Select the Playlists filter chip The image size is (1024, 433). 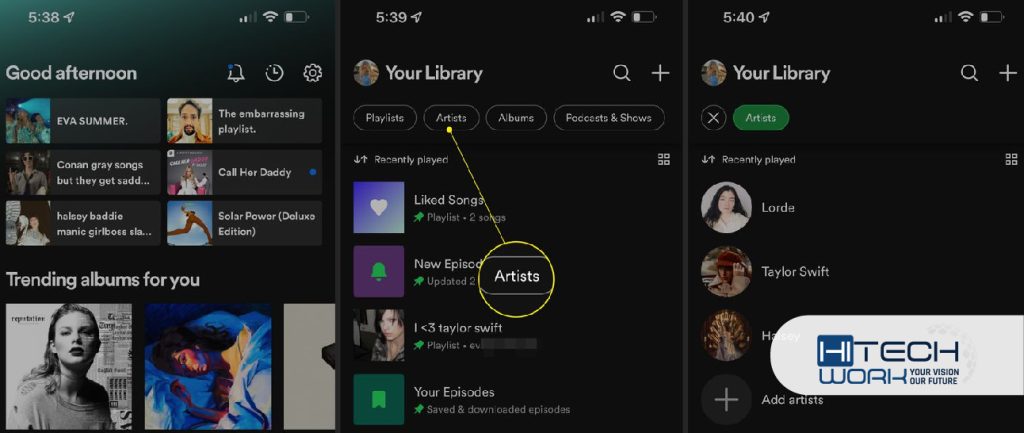(384, 118)
